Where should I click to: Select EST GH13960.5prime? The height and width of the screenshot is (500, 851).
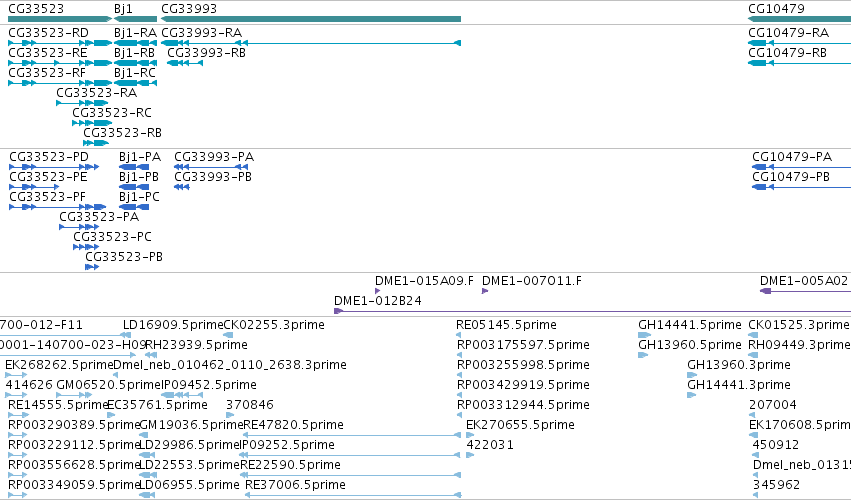pyautogui.click(x=643, y=355)
